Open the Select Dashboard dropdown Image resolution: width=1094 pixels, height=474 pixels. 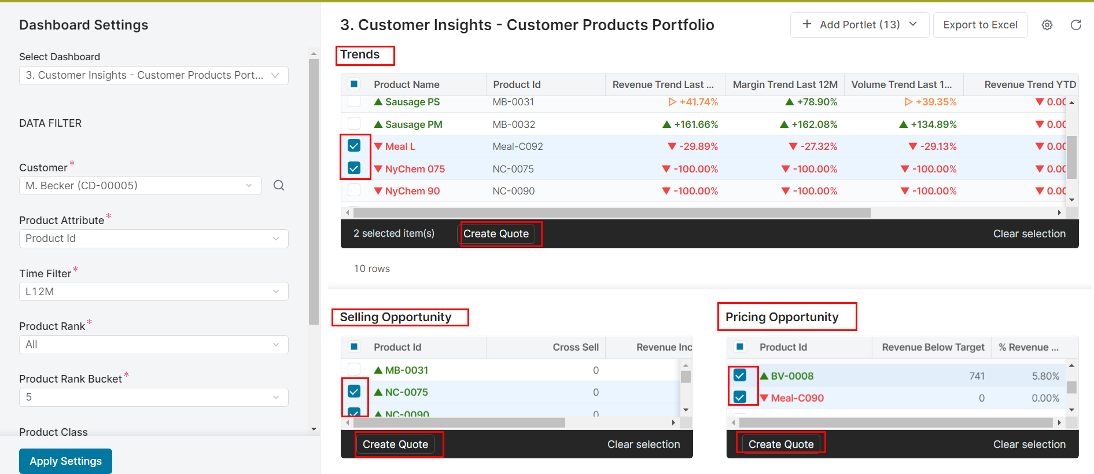tap(153, 75)
